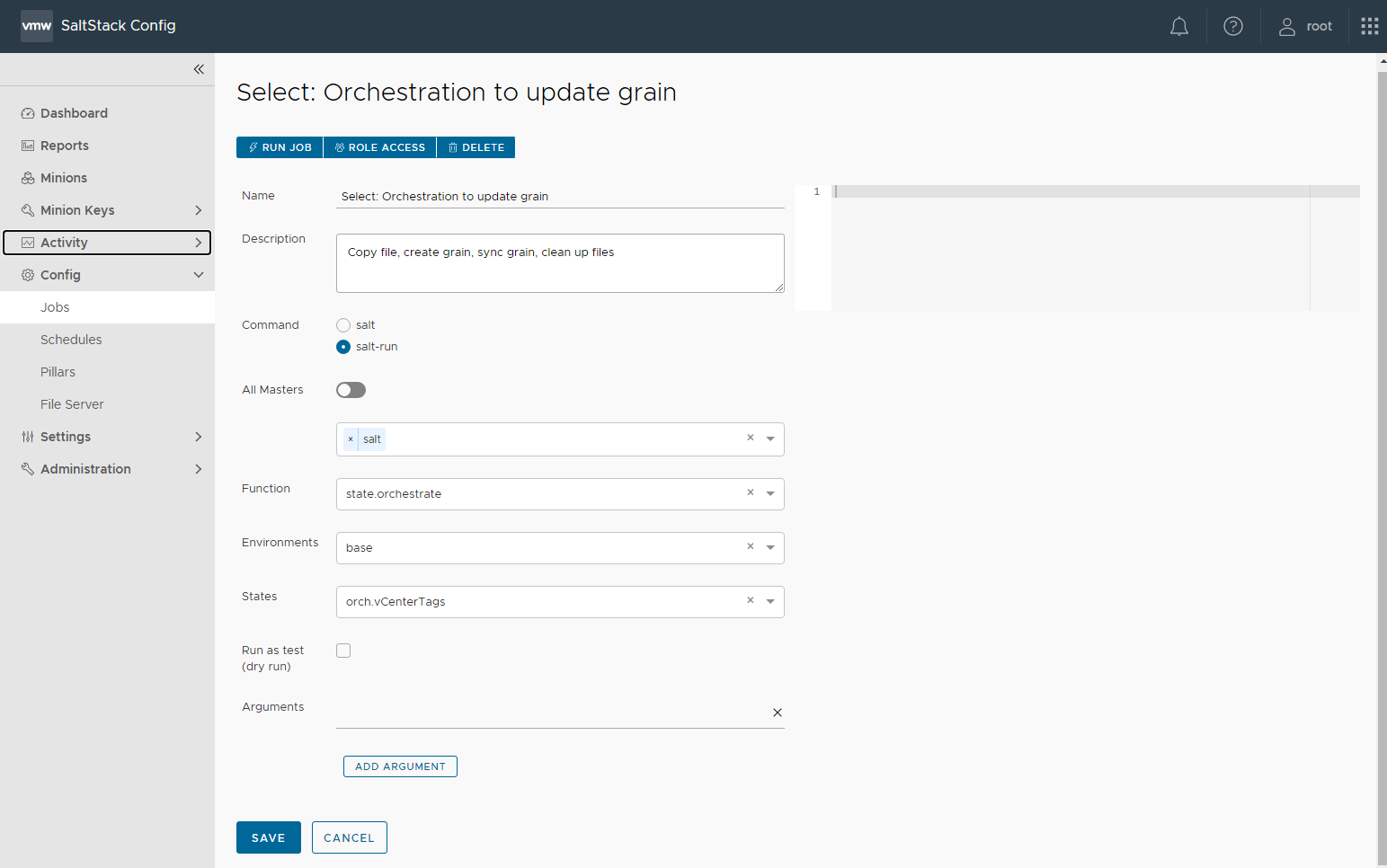The width and height of the screenshot is (1387, 868).
Task: Expand the Minion Keys sidebar section
Action: tap(199, 210)
